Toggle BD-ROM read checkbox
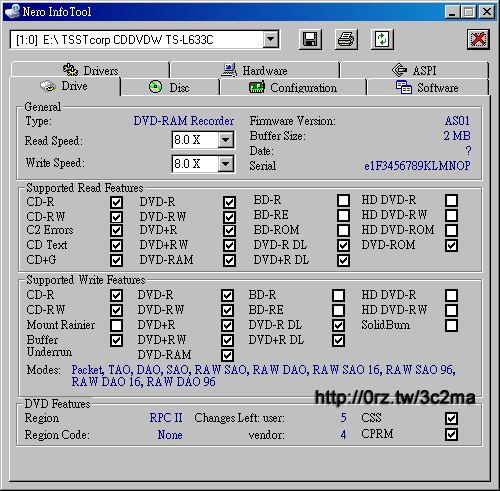 coord(343,230)
